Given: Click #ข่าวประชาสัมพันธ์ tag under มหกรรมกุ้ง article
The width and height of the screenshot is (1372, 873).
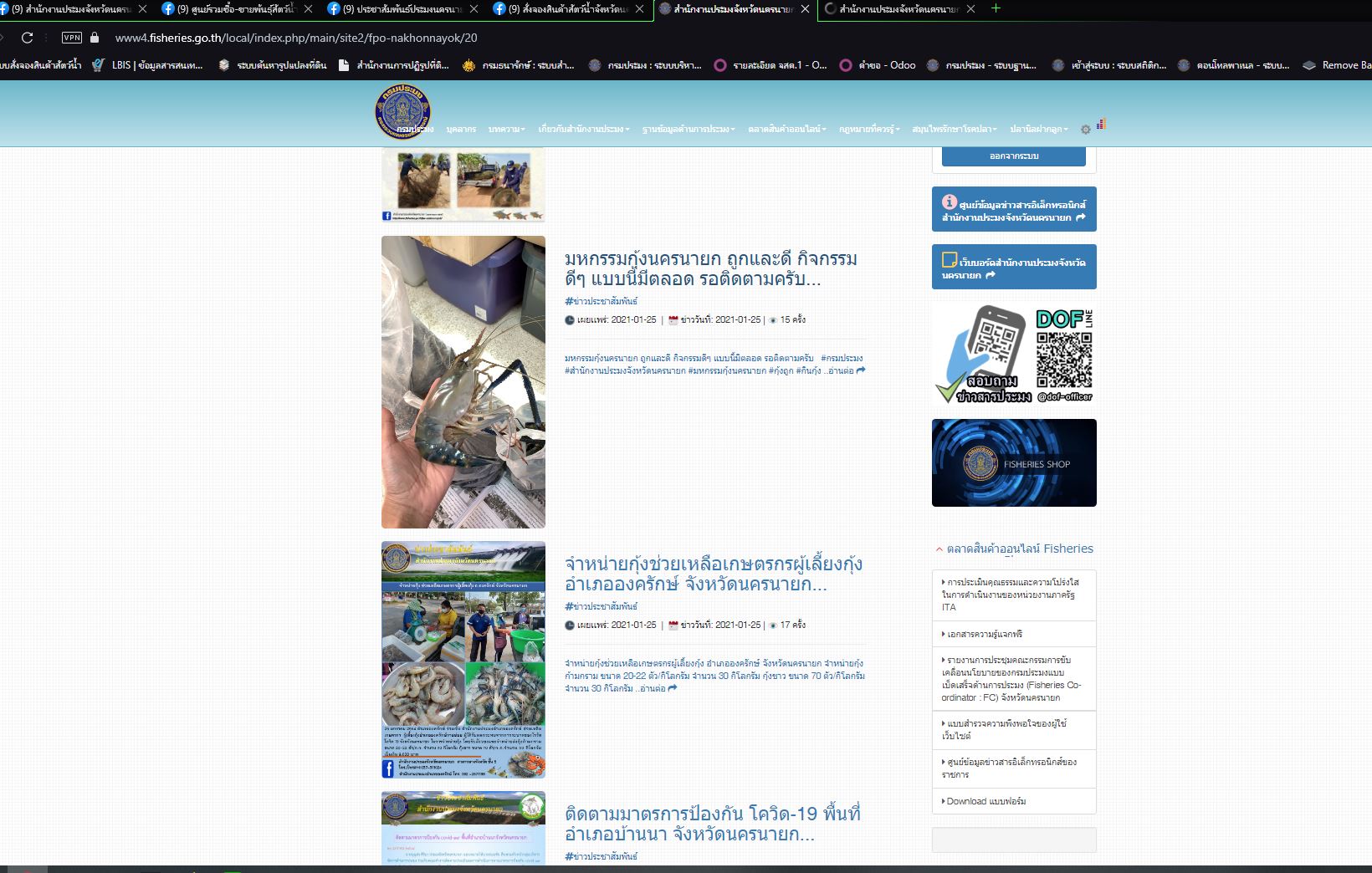Looking at the screenshot, I should pyautogui.click(x=601, y=301).
